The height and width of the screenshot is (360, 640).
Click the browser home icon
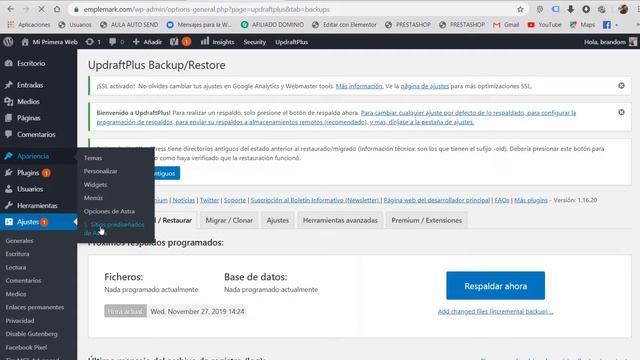click(57, 9)
